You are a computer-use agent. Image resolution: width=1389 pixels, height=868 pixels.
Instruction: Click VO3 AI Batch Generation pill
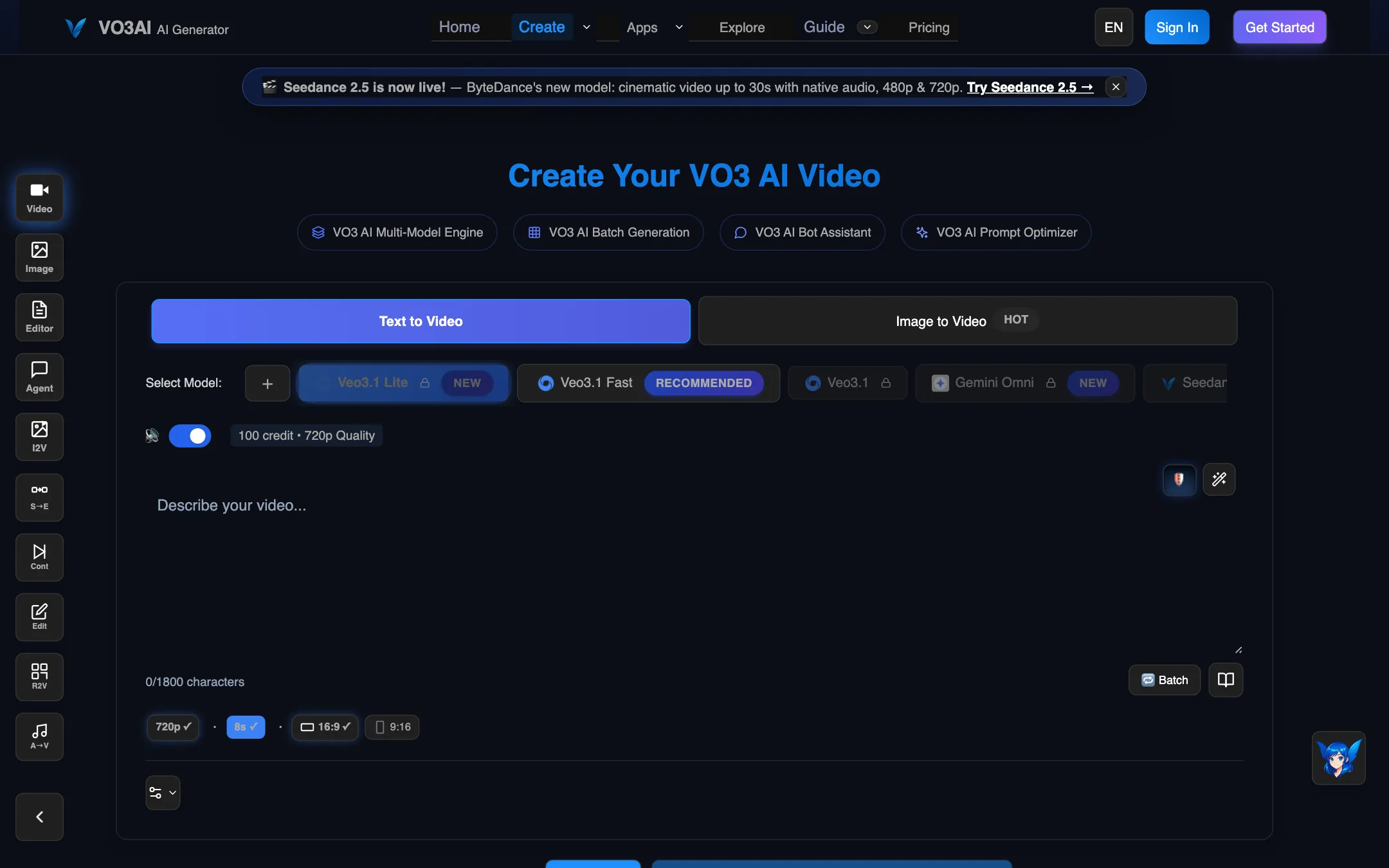[x=608, y=232]
